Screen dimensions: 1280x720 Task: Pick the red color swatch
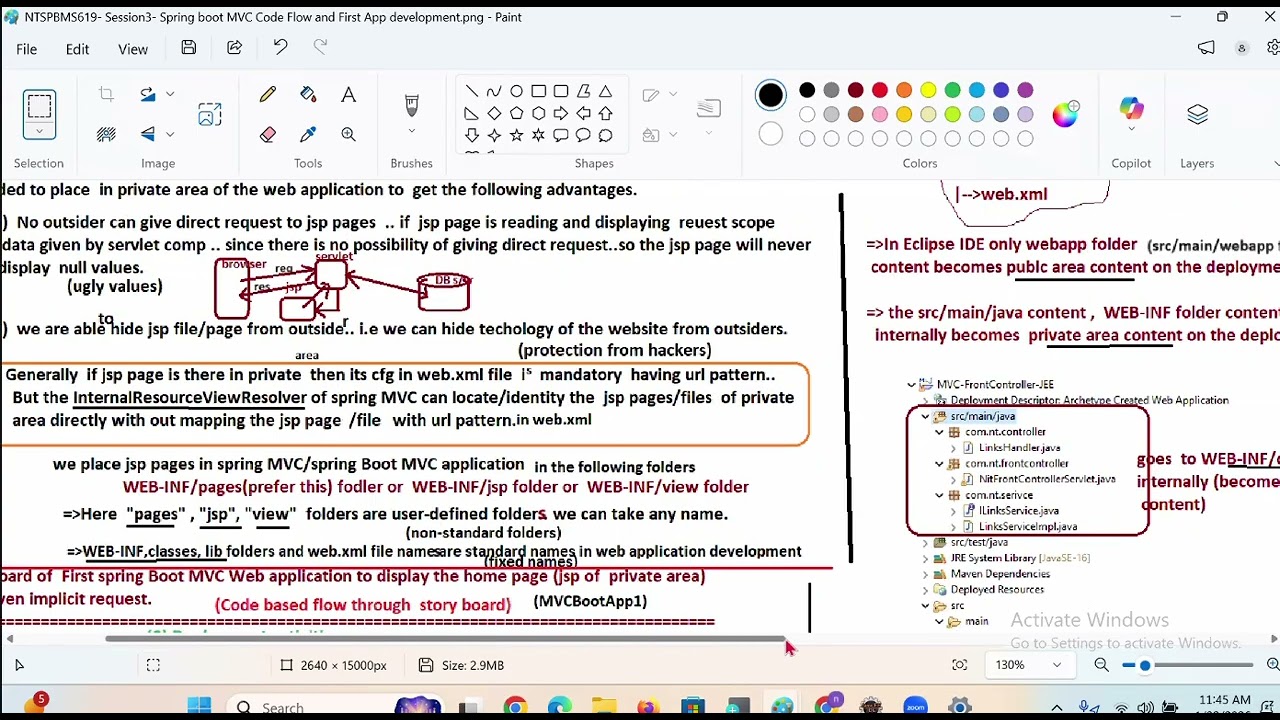(x=880, y=90)
